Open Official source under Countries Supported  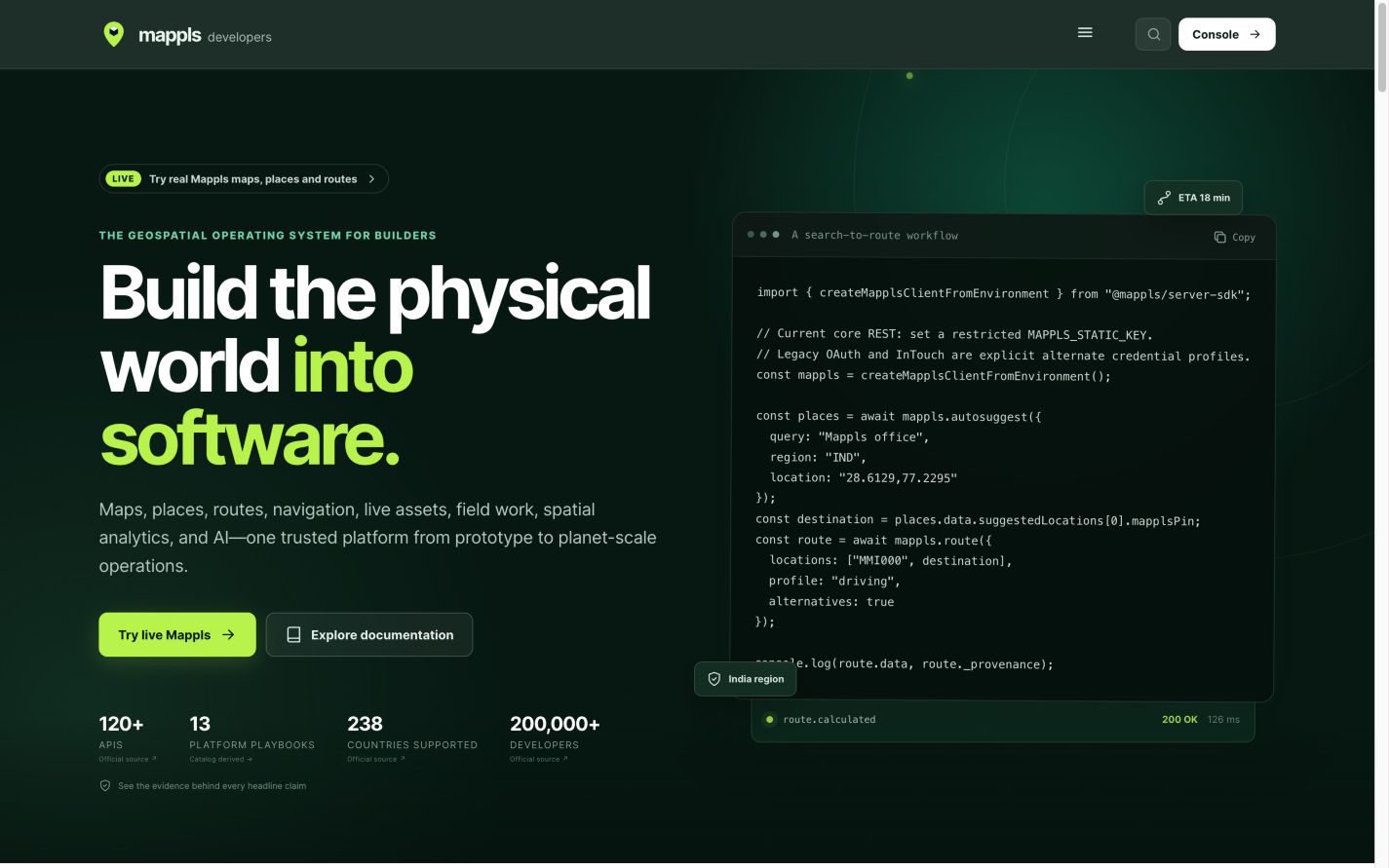[376, 759]
